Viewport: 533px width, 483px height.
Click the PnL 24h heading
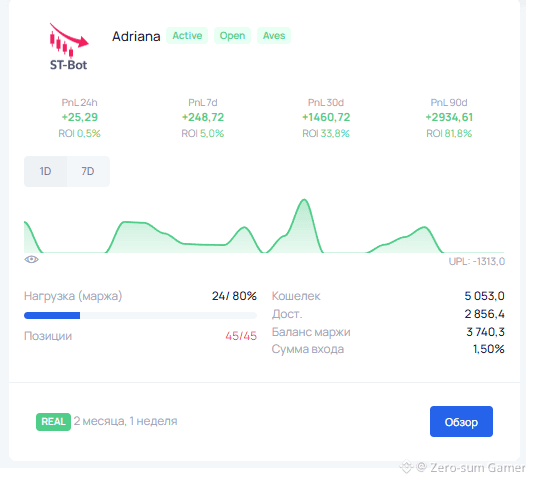(x=80, y=103)
